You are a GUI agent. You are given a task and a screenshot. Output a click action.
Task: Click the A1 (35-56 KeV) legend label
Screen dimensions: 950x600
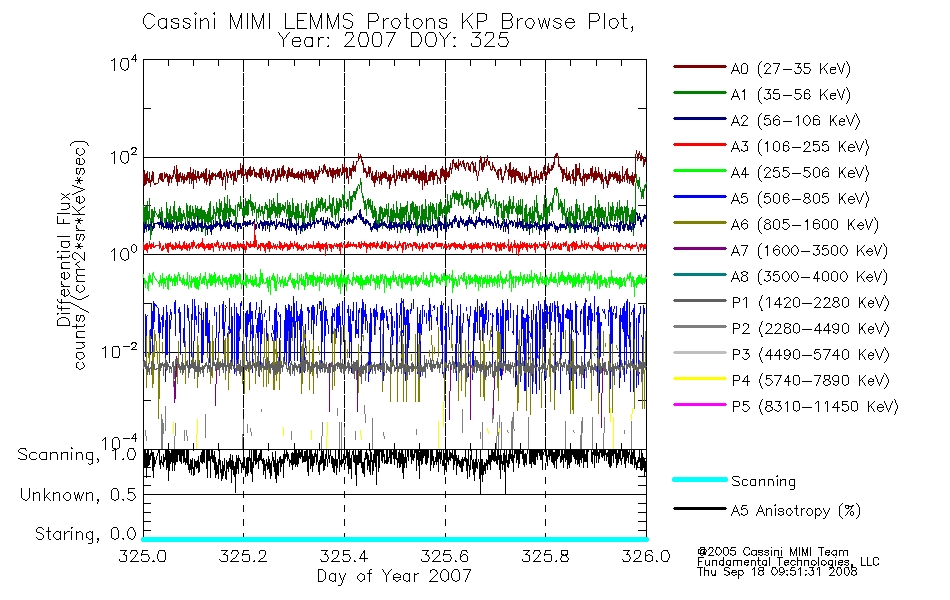click(791, 95)
